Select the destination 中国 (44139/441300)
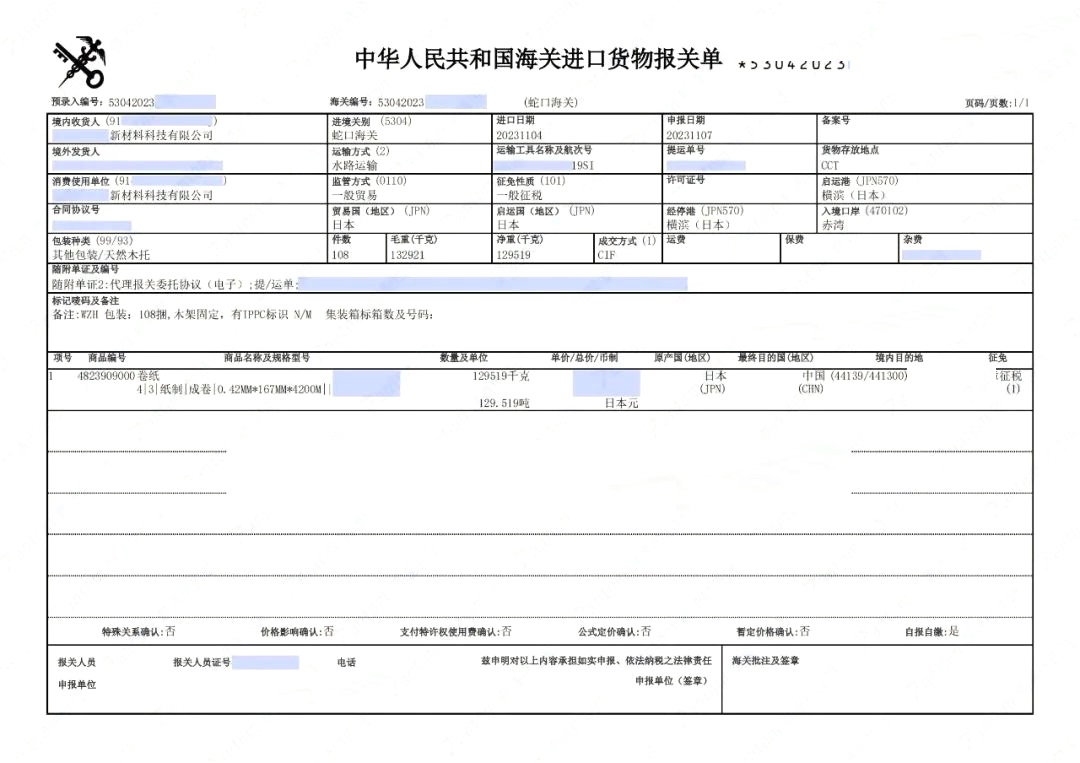The height and width of the screenshot is (763, 1080). click(x=854, y=376)
